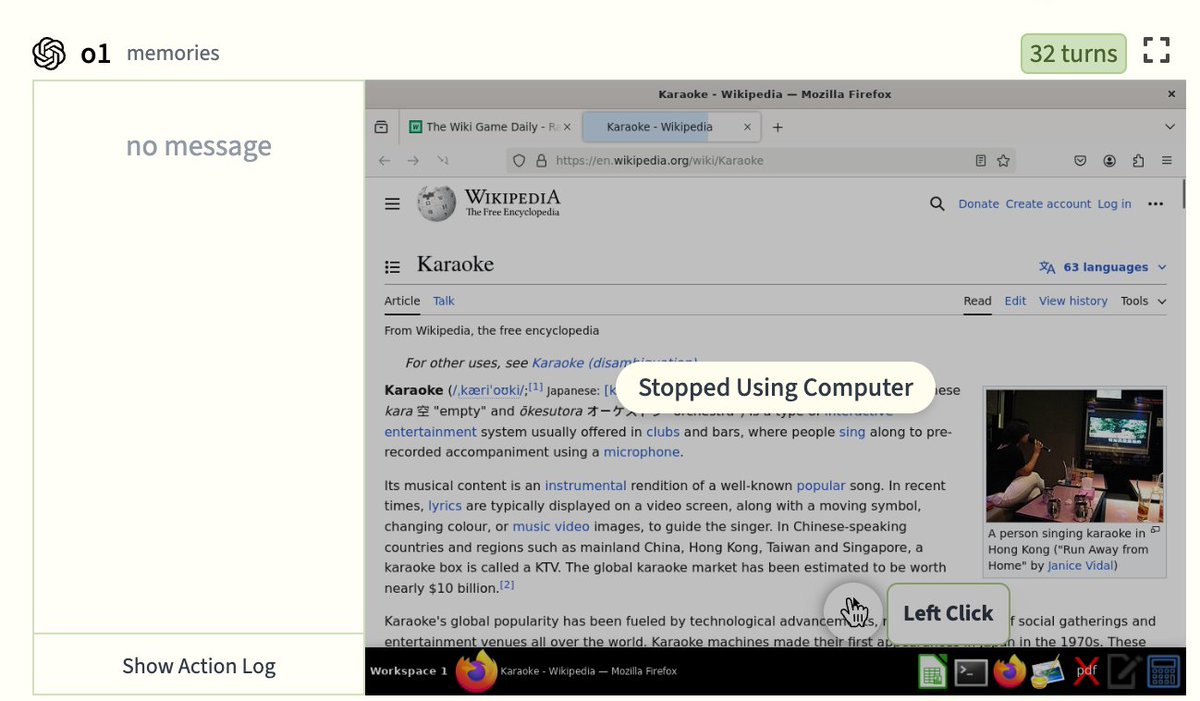Open the calculator in the taskbar
This screenshot has height=701, width=1200.
pyautogui.click(x=1163, y=672)
